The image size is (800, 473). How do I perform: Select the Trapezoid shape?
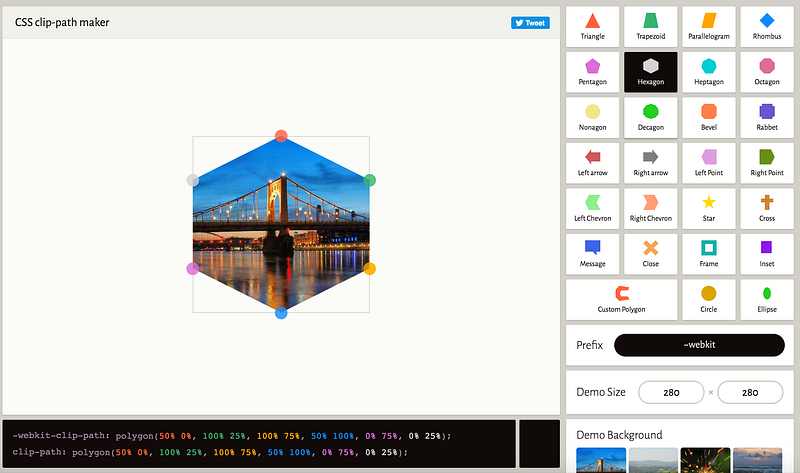click(x=651, y=27)
